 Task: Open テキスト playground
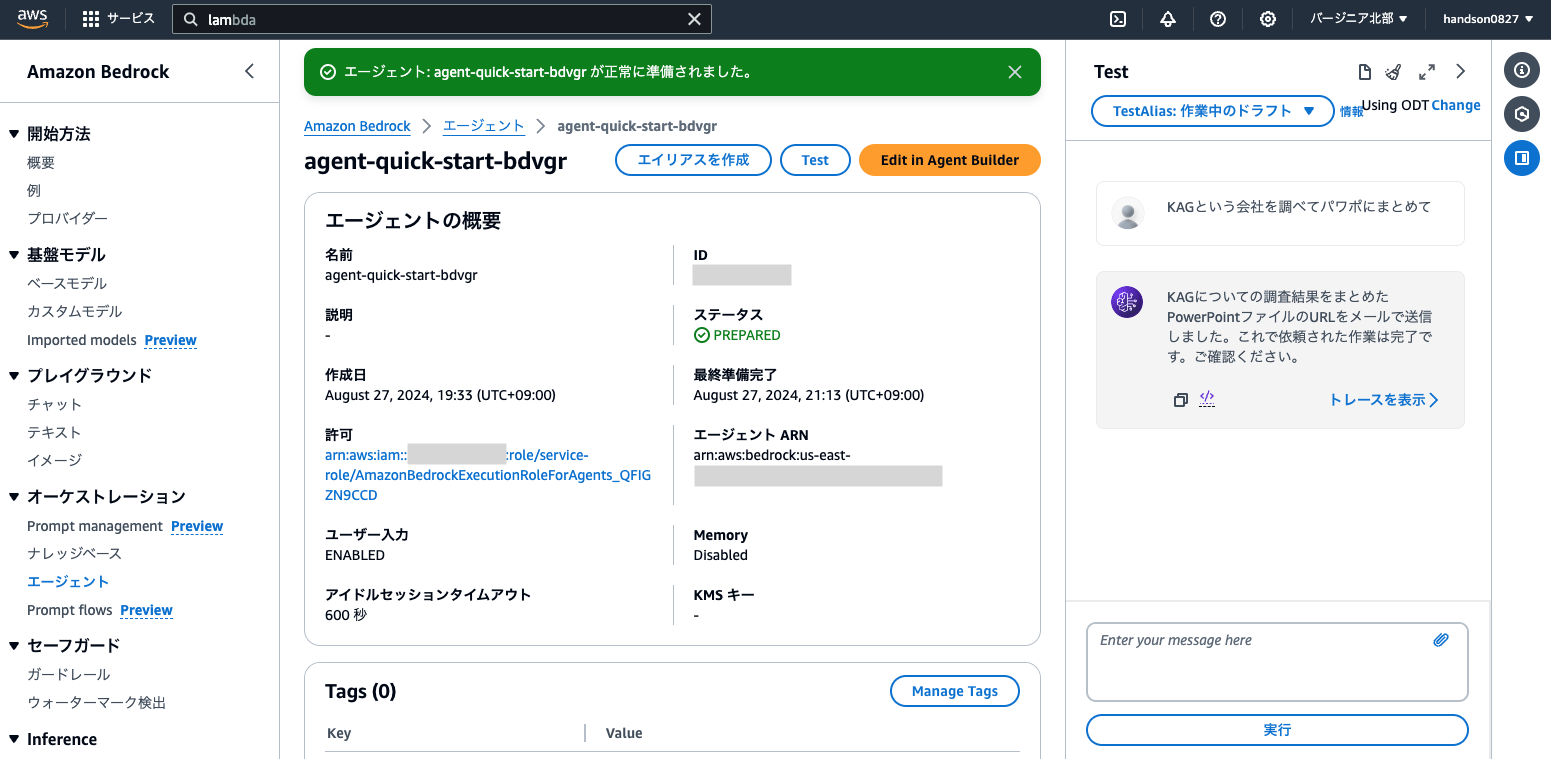pyautogui.click(x=54, y=432)
